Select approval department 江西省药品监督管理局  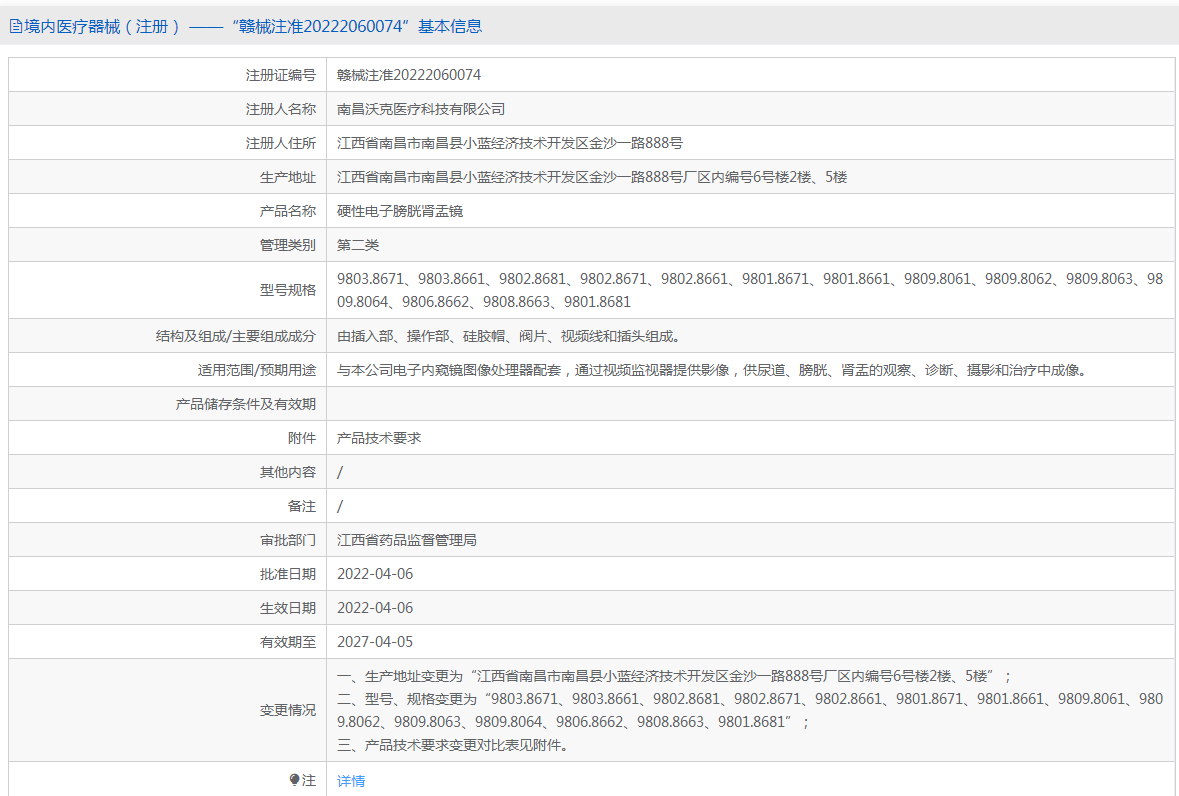tap(407, 540)
